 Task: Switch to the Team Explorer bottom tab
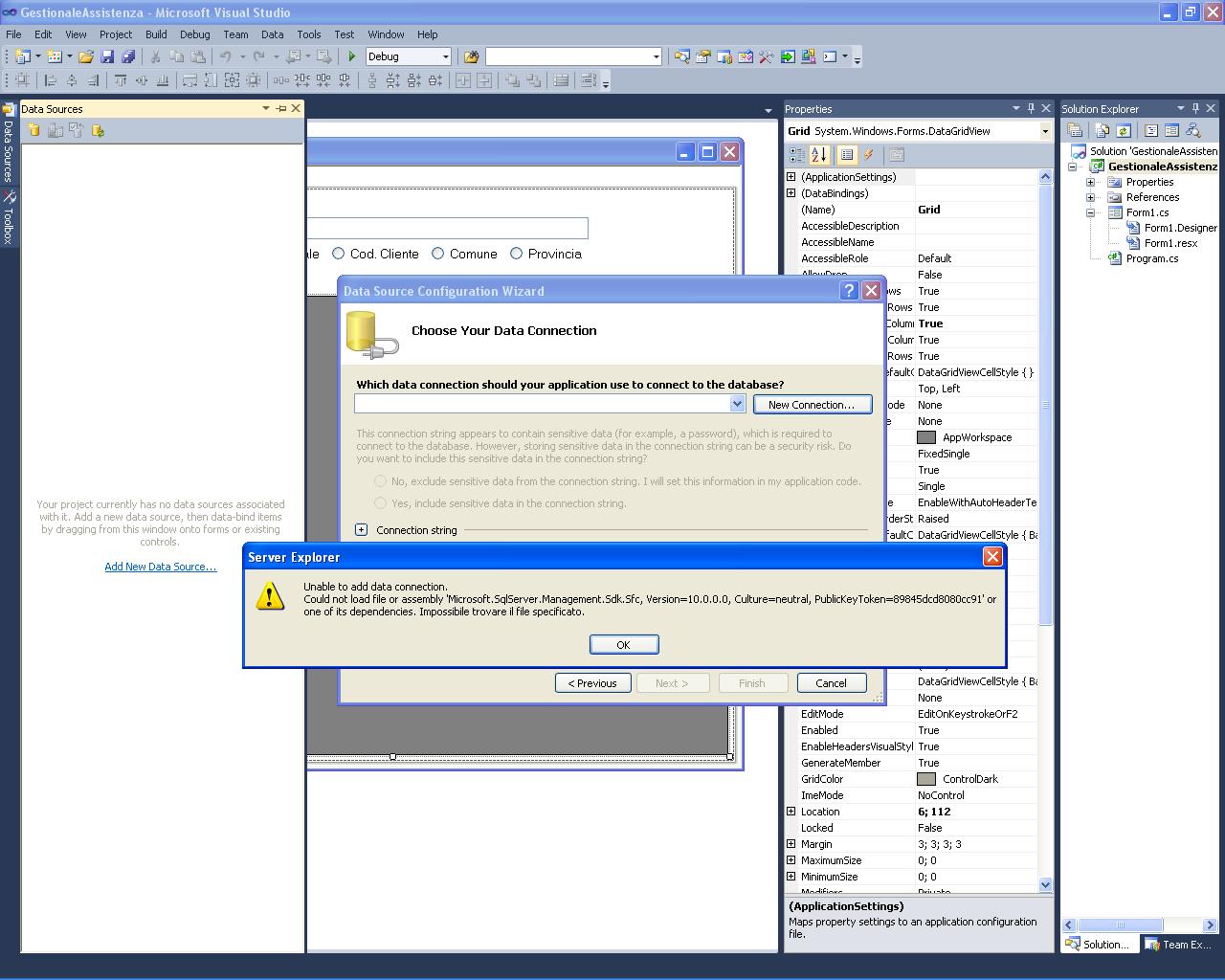pyautogui.click(x=1180, y=945)
